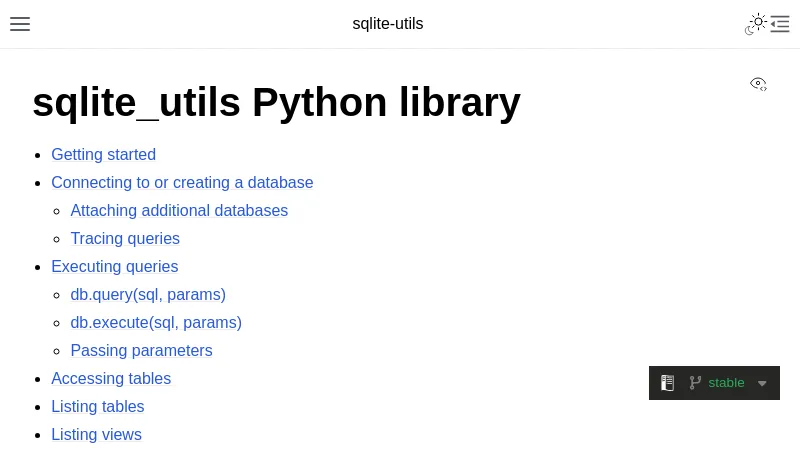Open the Accessing tables link
Screen dimensions: 800x450
click(111, 379)
